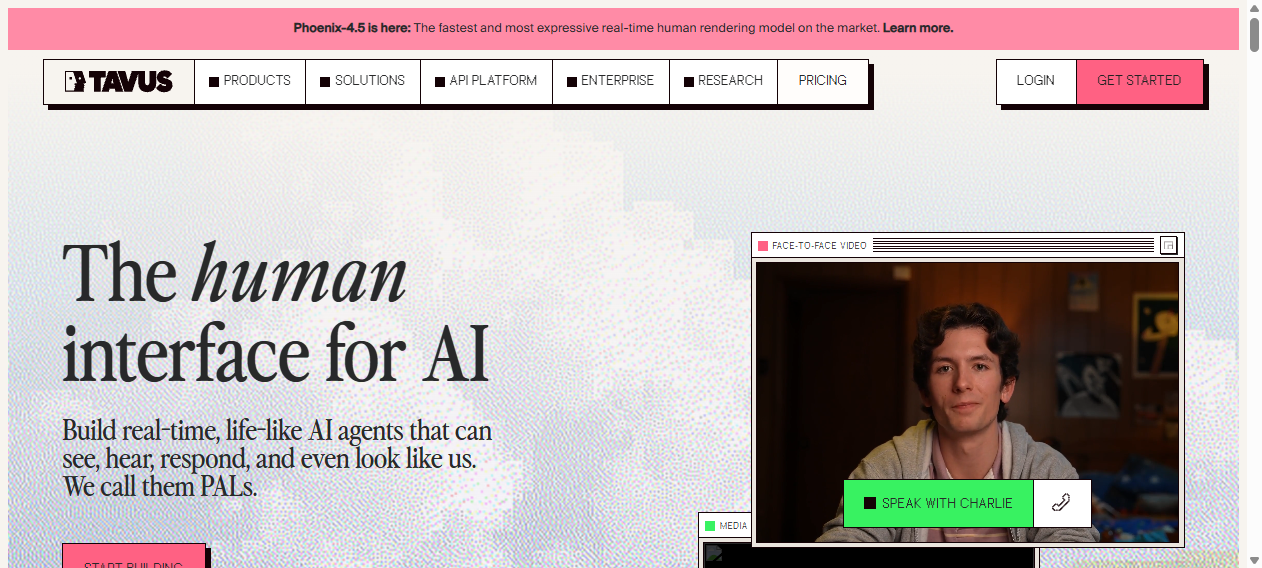1262x568 pixels.
Task: Click the scrollbar down arrow
Action: [1254, 560]
